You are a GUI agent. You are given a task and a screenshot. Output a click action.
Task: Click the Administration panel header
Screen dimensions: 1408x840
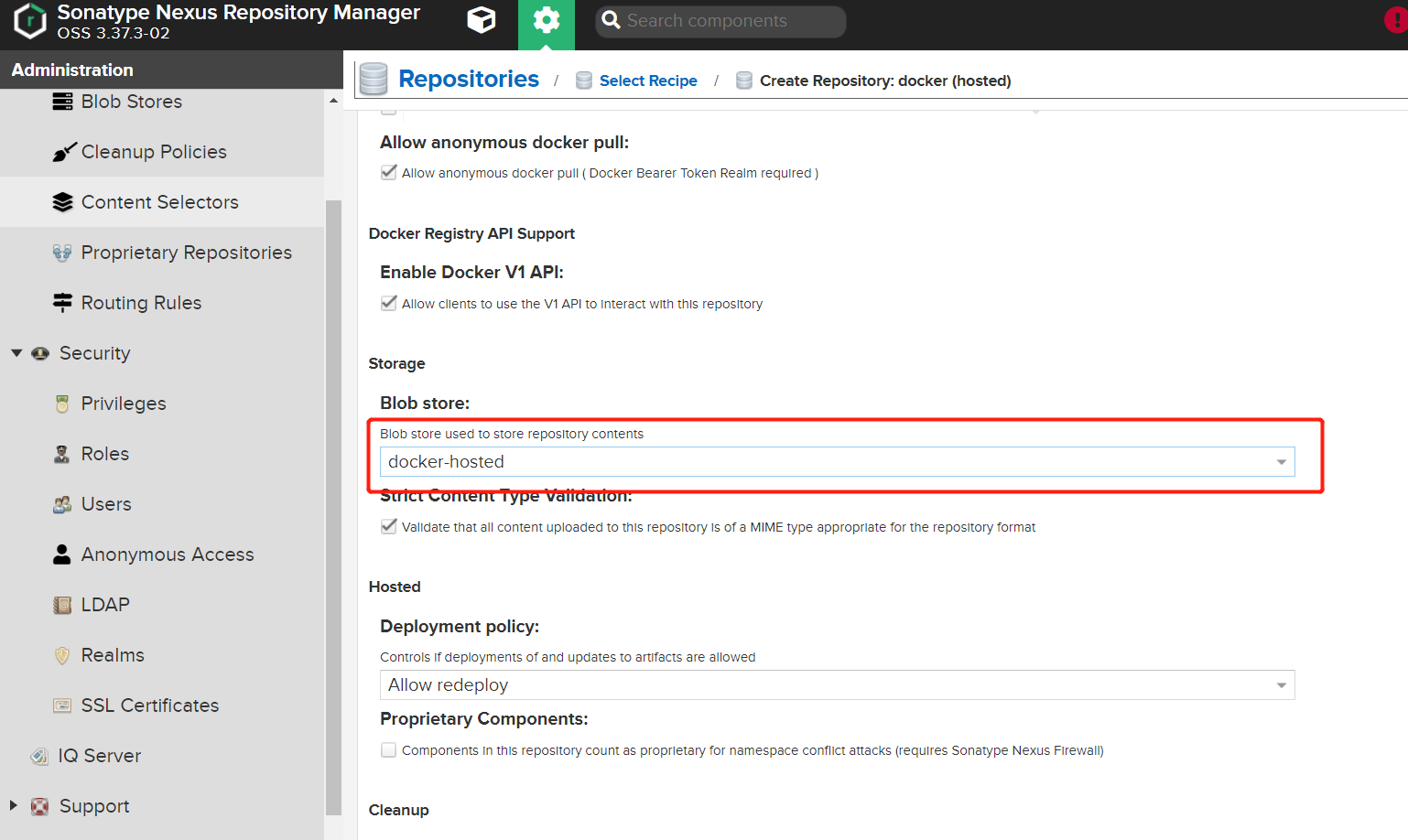coord(171,70)
